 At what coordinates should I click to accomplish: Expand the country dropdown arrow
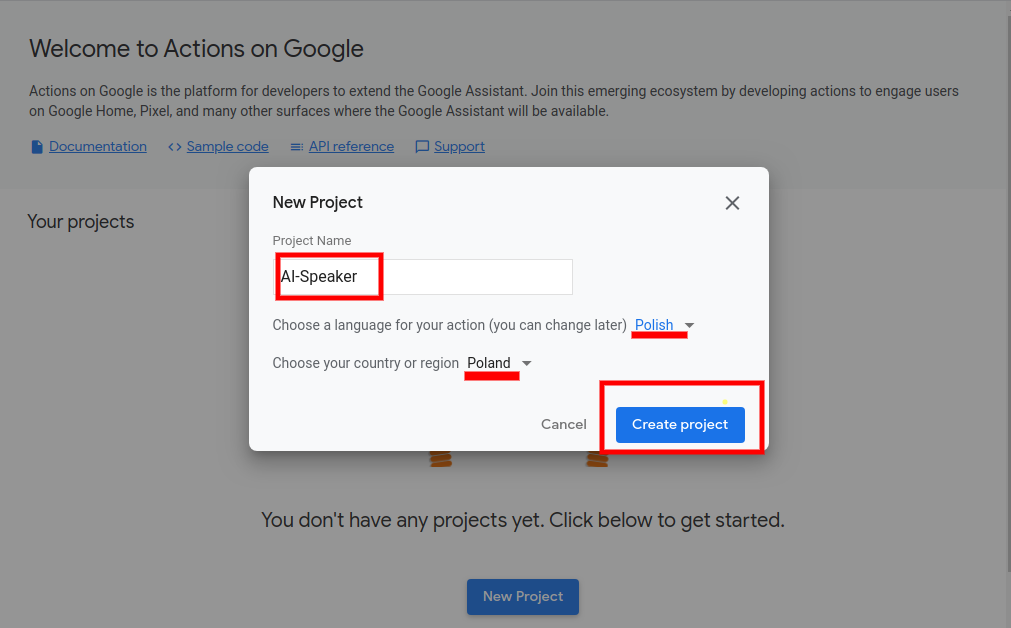tap(527, 364)
